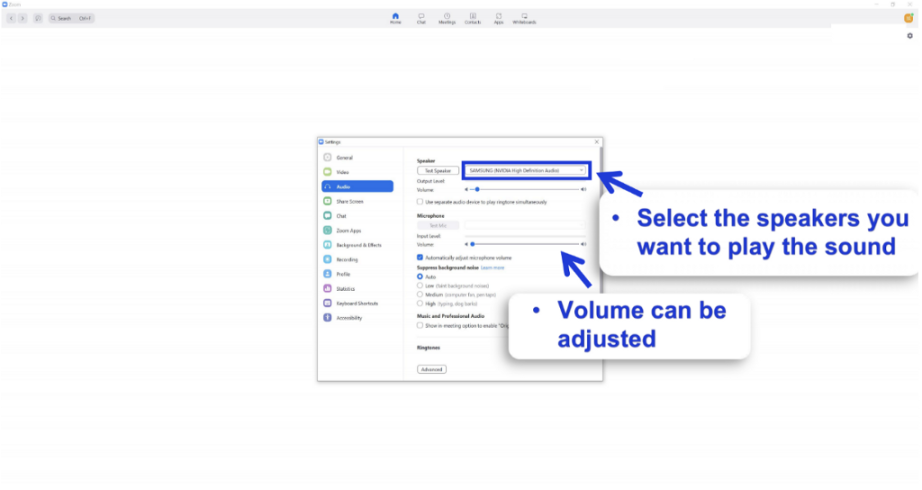Choose Medium background noise suppression
This screenshot has width=922, height=490.
(x=420, y=294)
